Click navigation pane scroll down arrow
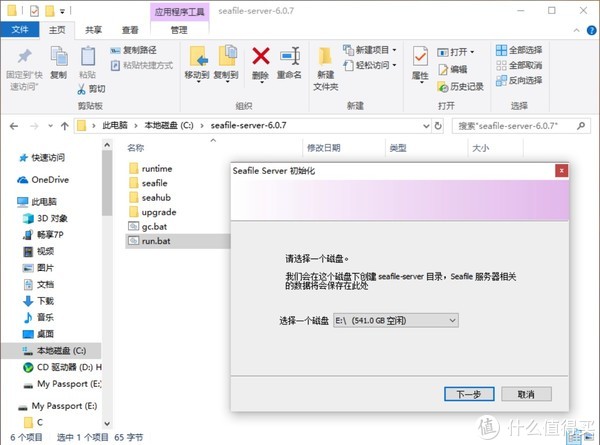This screenshot has width=600, height=445. pyautogui.click(x=107, y=424)
